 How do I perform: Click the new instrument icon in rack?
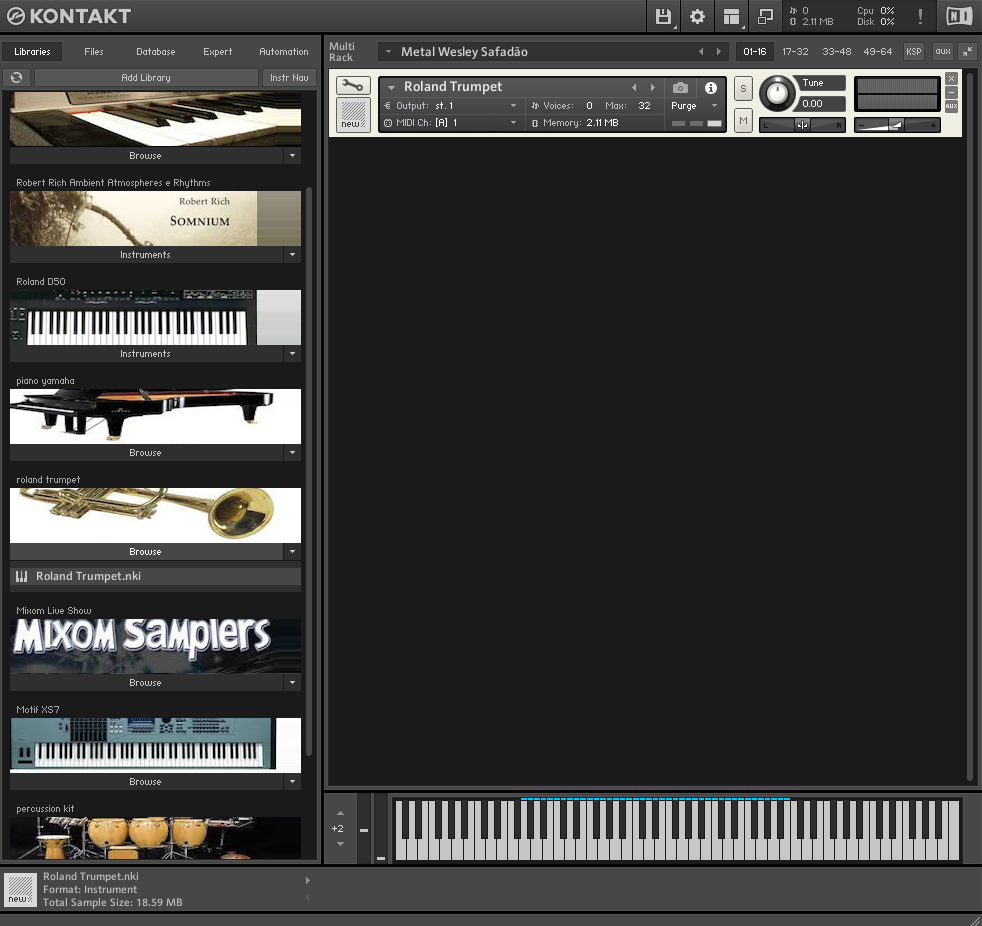coord(353,115)
